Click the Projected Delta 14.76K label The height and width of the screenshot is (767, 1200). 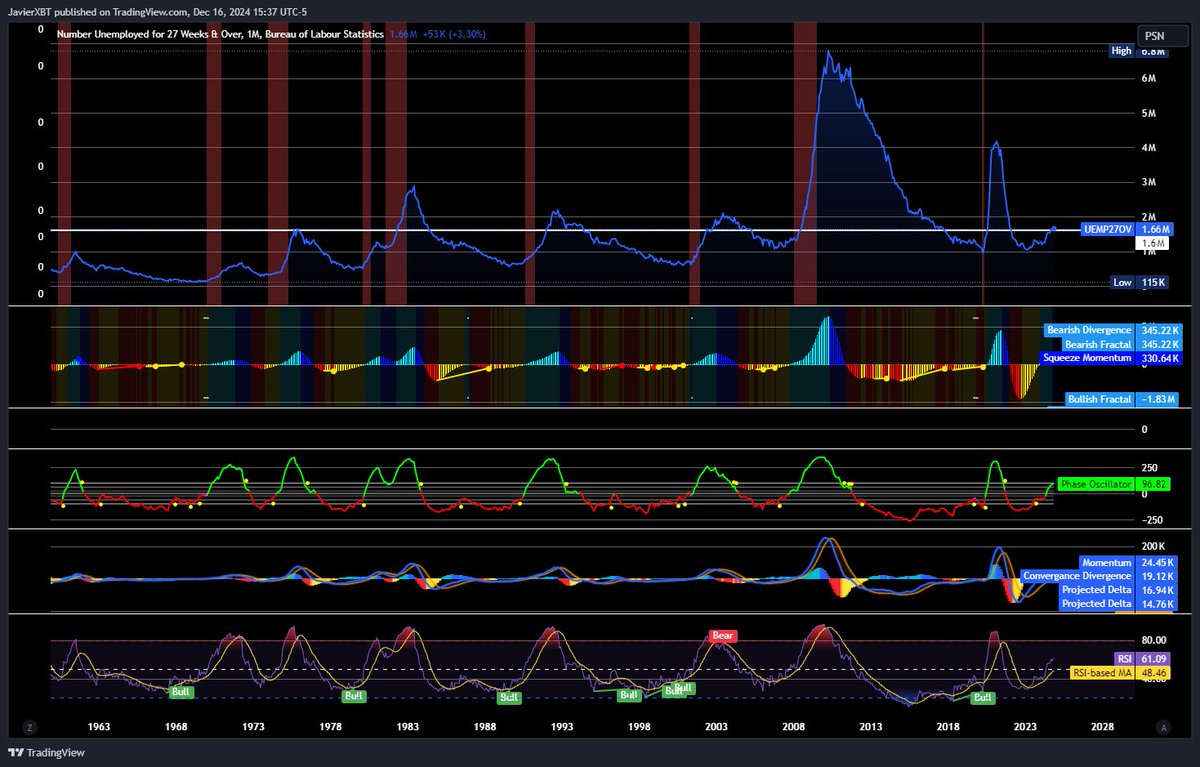(1119, 603)
